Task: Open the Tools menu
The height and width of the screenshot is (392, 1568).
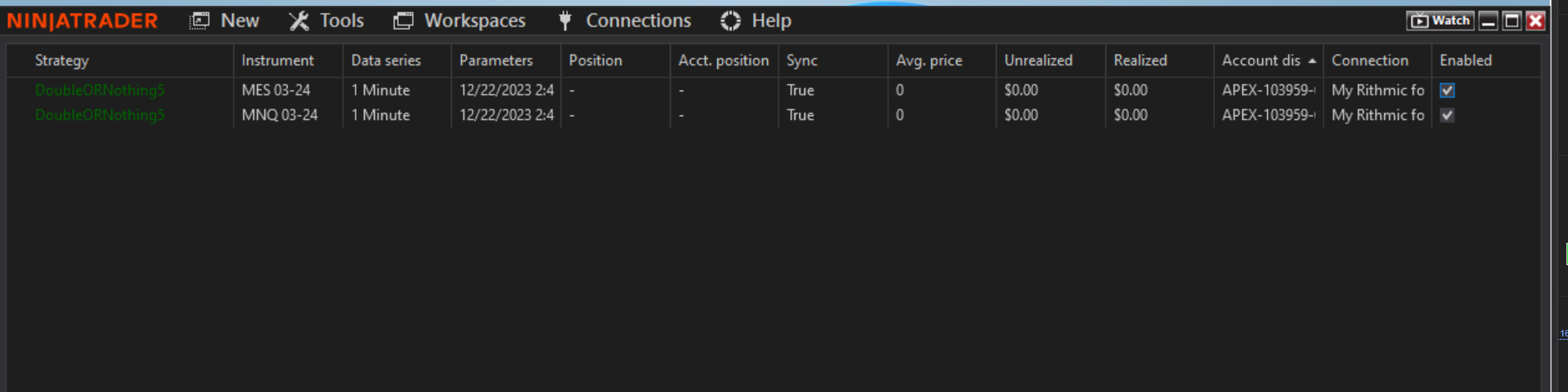Action: [x=342, y=21]
